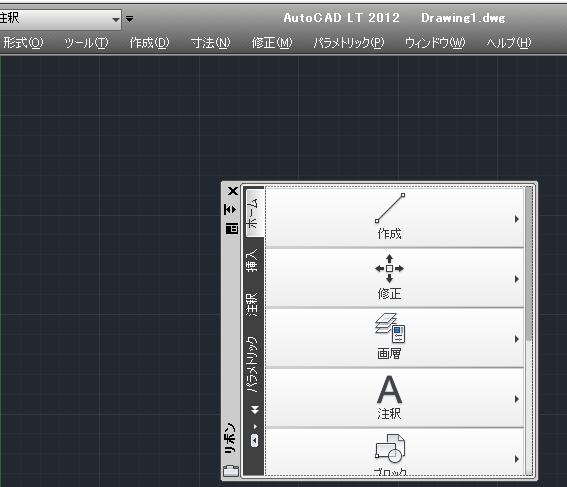Click the 注釈 large A text icon

[389, 389]
